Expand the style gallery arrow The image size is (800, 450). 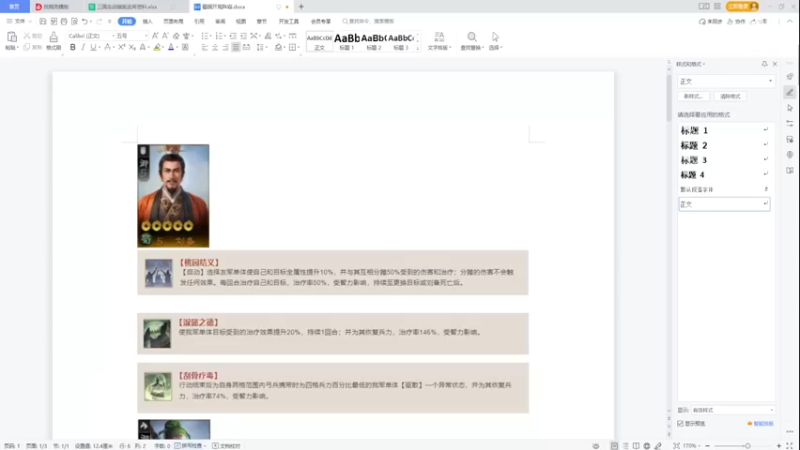(417, 48)
